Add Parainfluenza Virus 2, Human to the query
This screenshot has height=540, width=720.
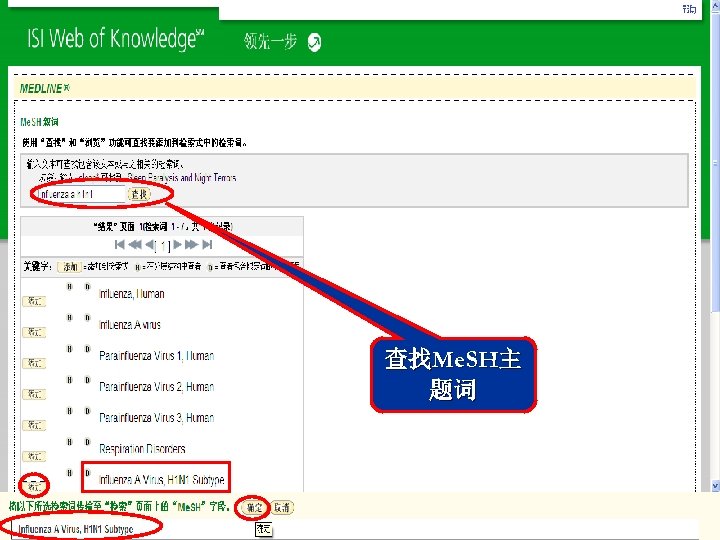pos(34,394)
